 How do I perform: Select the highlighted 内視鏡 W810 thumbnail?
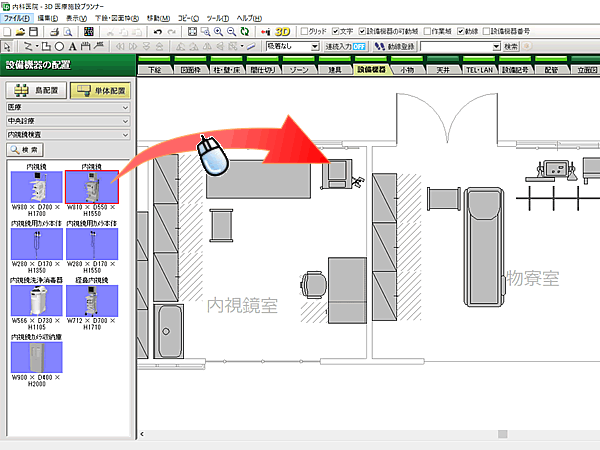pos(91,188)
